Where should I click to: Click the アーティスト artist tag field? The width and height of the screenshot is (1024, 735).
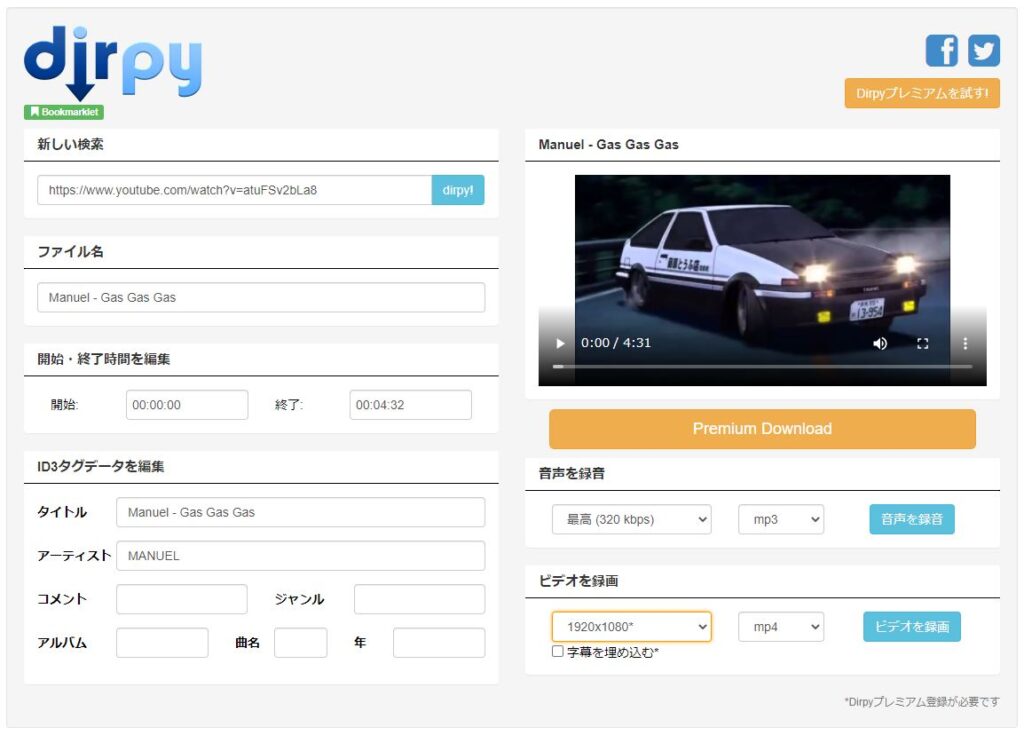point(300,555)
